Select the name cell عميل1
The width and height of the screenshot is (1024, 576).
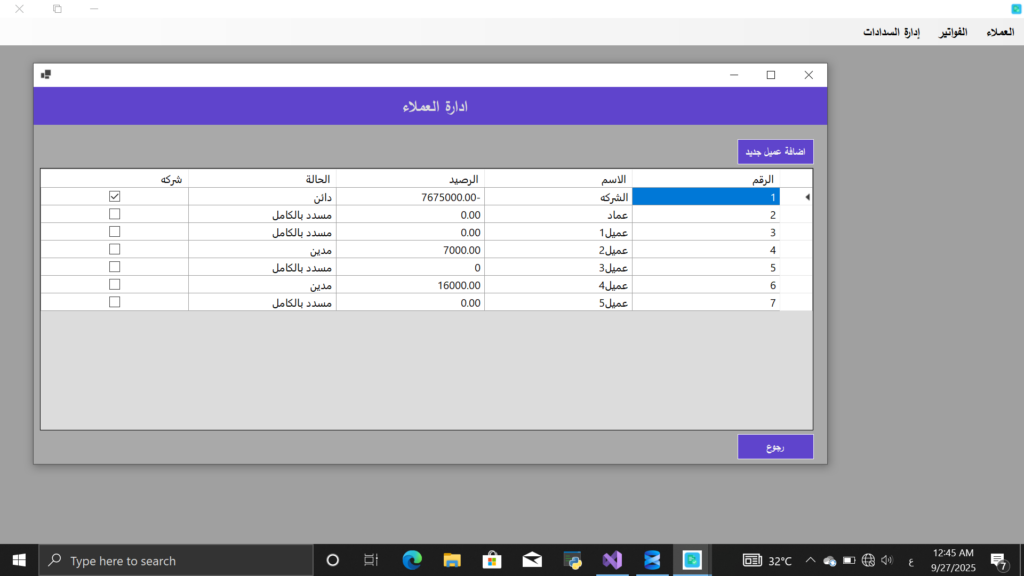click(x=558, y=232)
